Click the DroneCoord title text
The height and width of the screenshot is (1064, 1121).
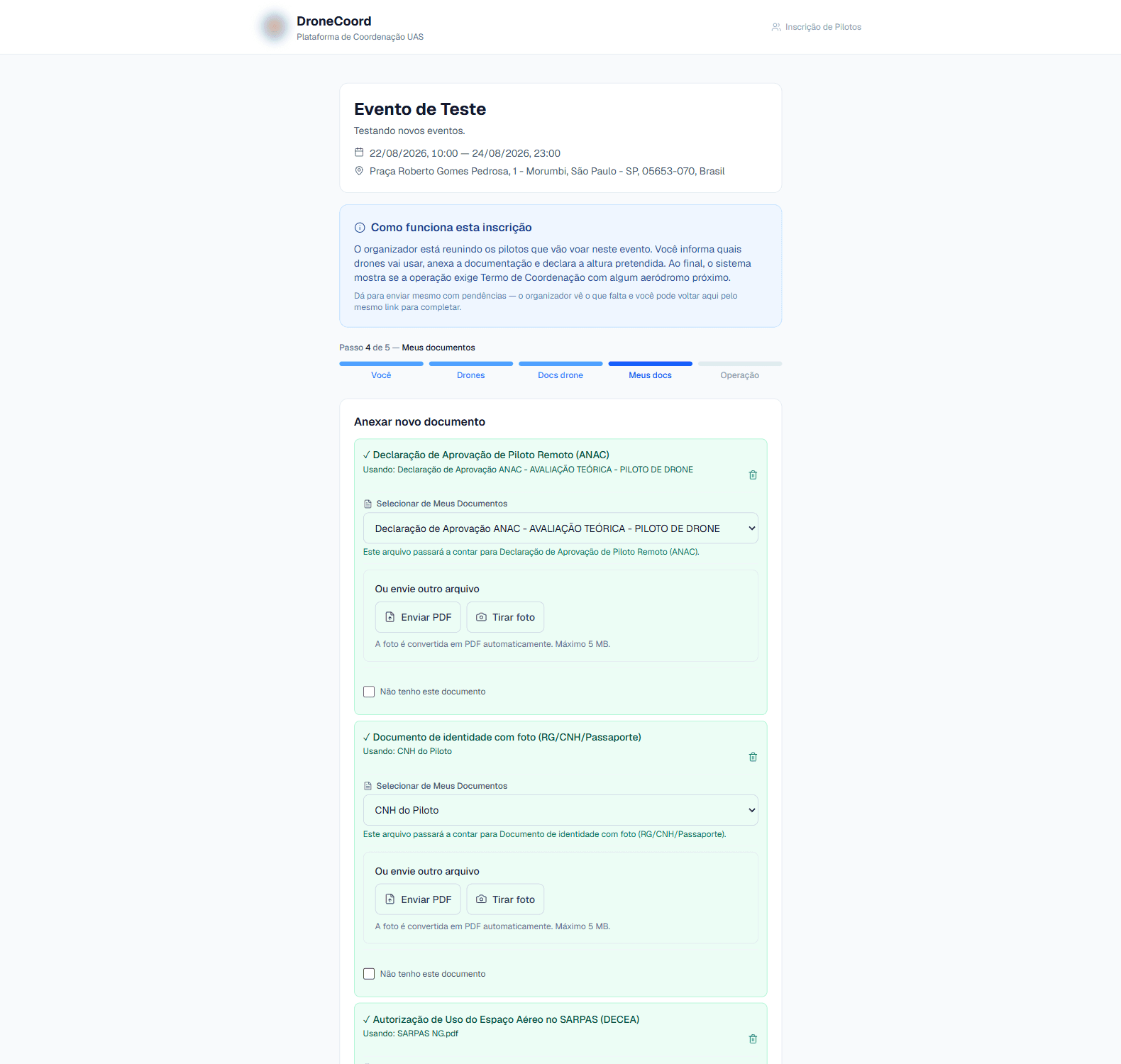(x=334, y=21)
